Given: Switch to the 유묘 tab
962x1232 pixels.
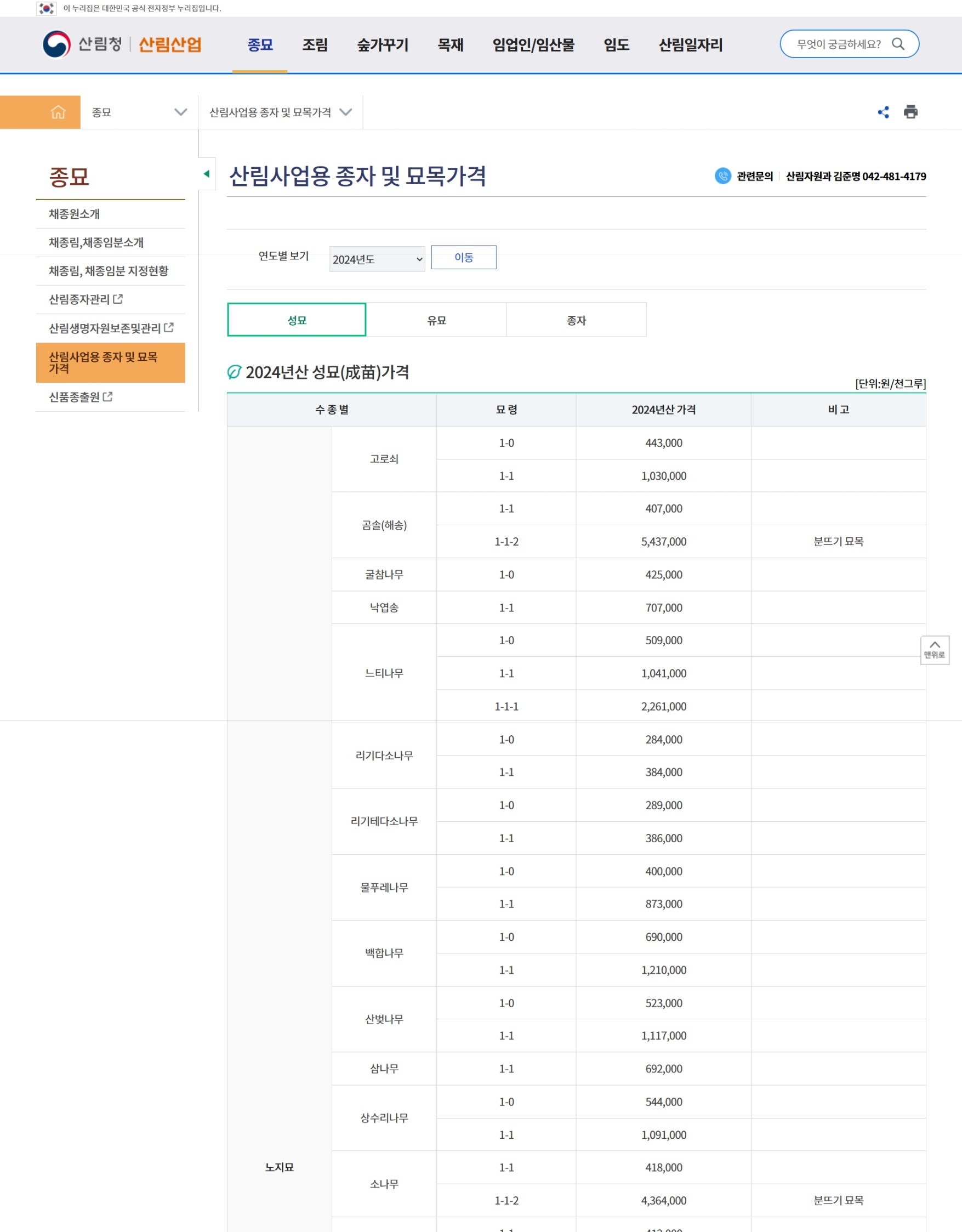Looking at the screenshot, I should [436, 319].
